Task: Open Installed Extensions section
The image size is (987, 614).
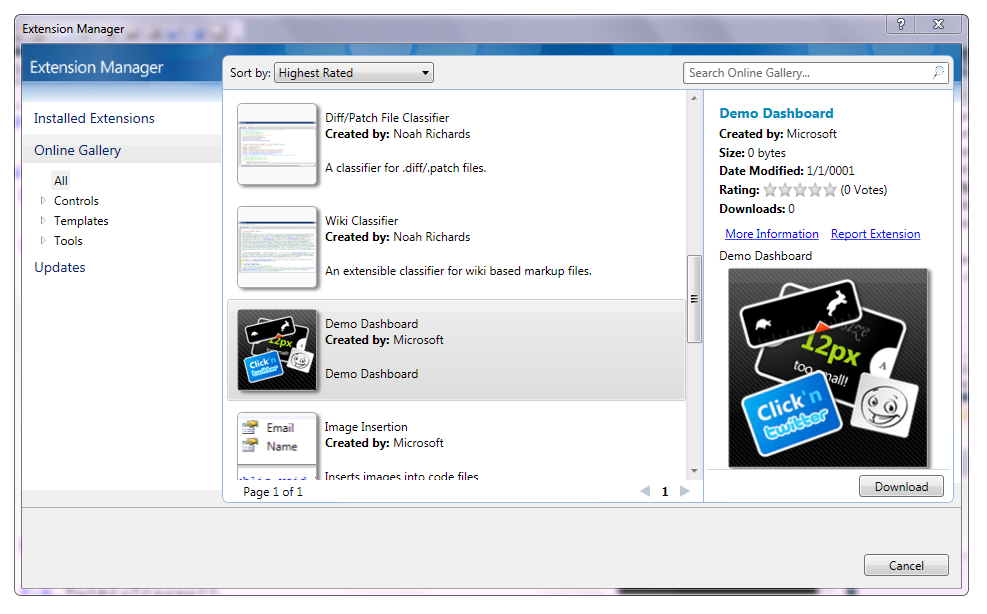Action: tap(94, 118)
